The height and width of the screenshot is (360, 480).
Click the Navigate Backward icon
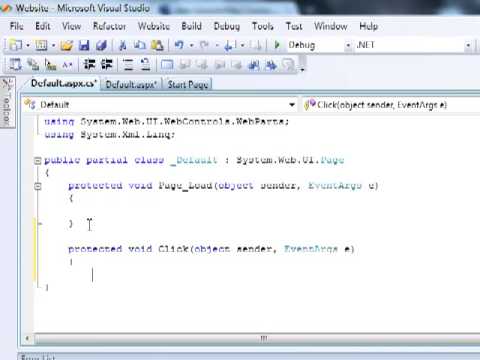(x=231, y=45)
